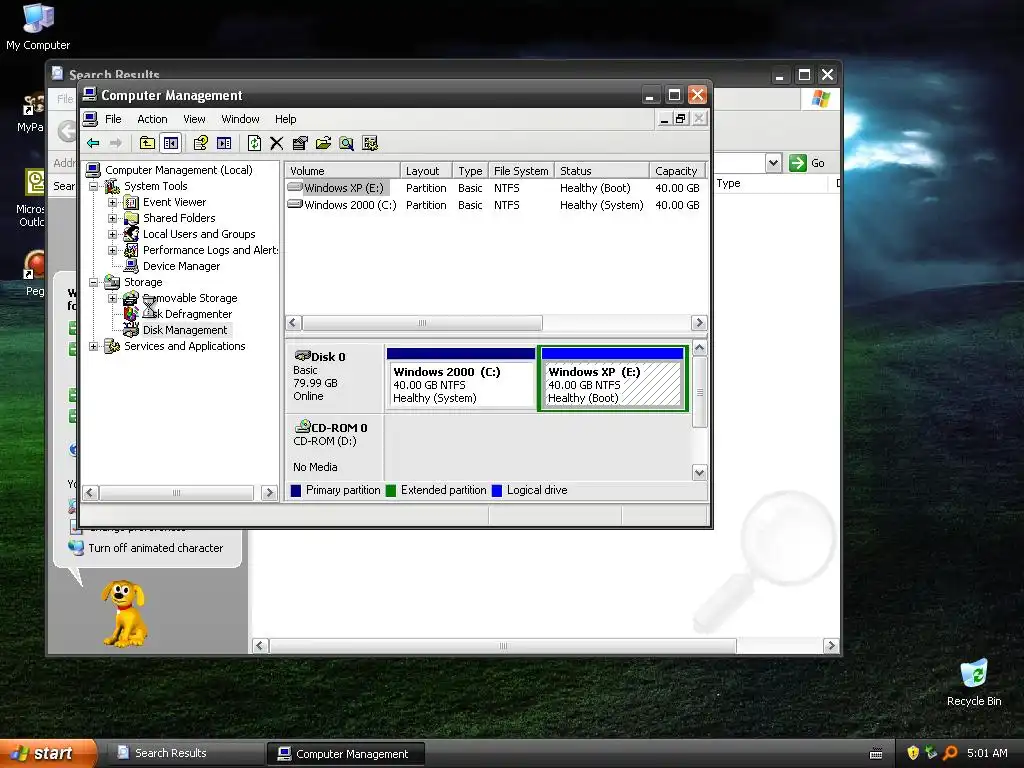The width and height of the screenshot is (1024, 768).
Task: Click Turn off animated character link
Action: tap(155, 548)
